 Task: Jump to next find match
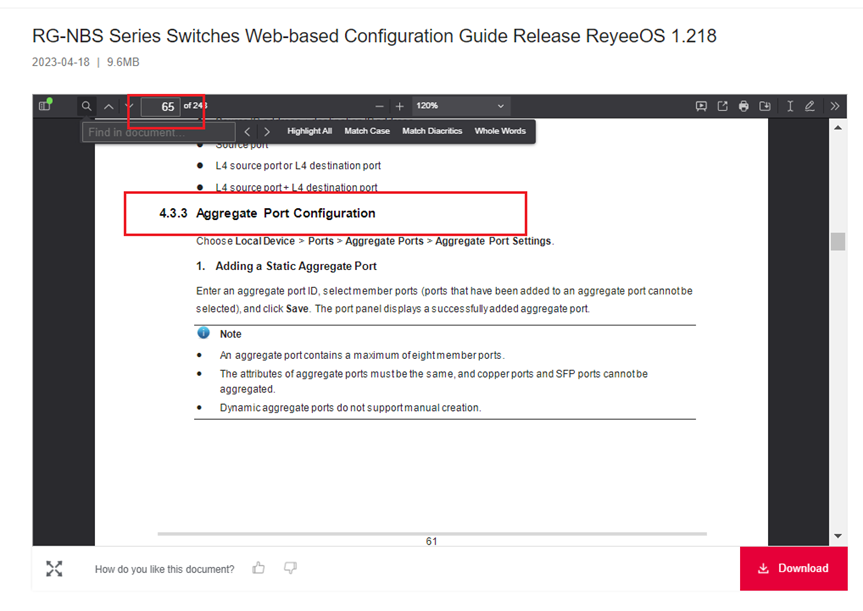[267, 132]
